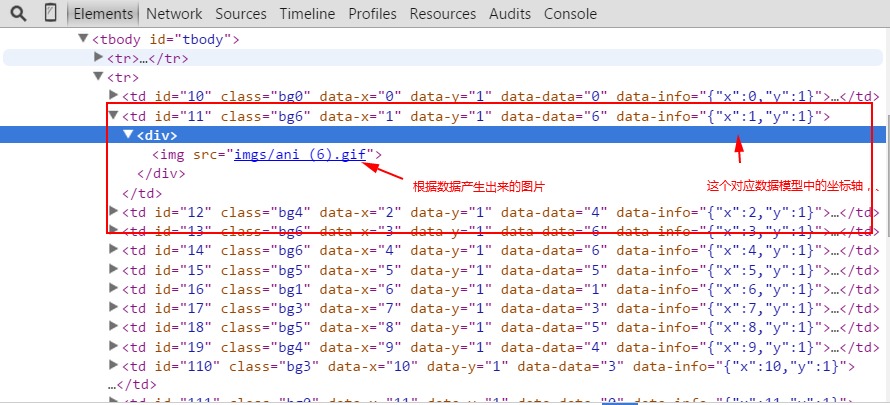This screenshot has width=890, height=405.
Task: Select the Elements tab
Action: (x=102, y=14)
